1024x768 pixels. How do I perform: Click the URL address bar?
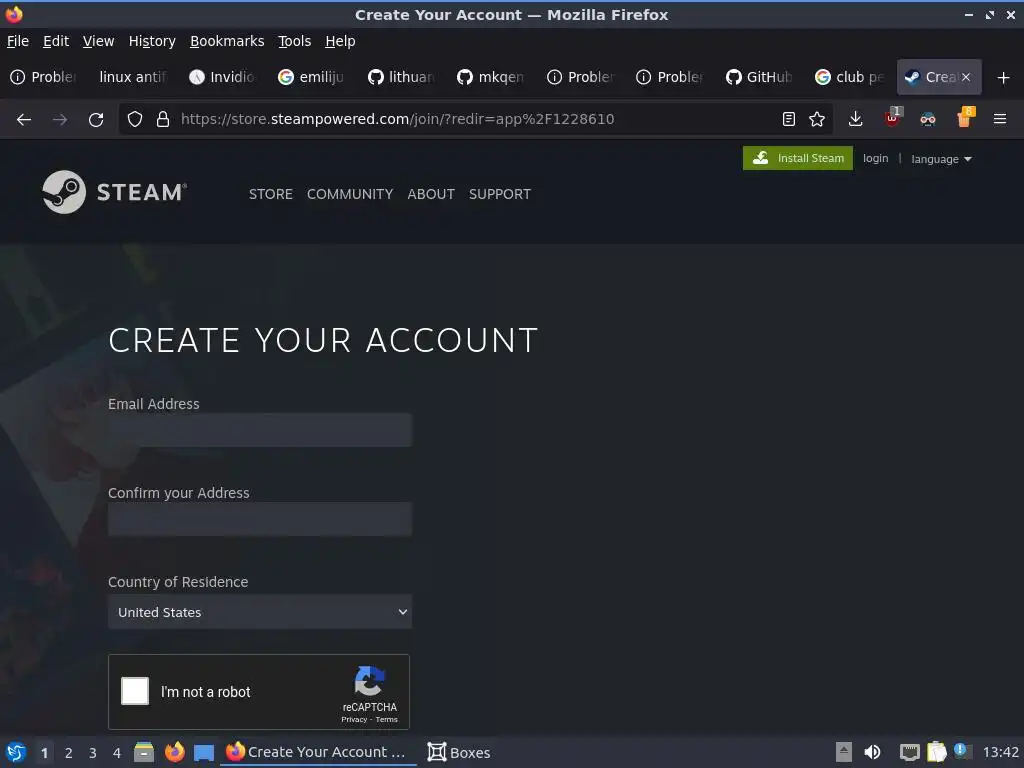tap(477, 119)
